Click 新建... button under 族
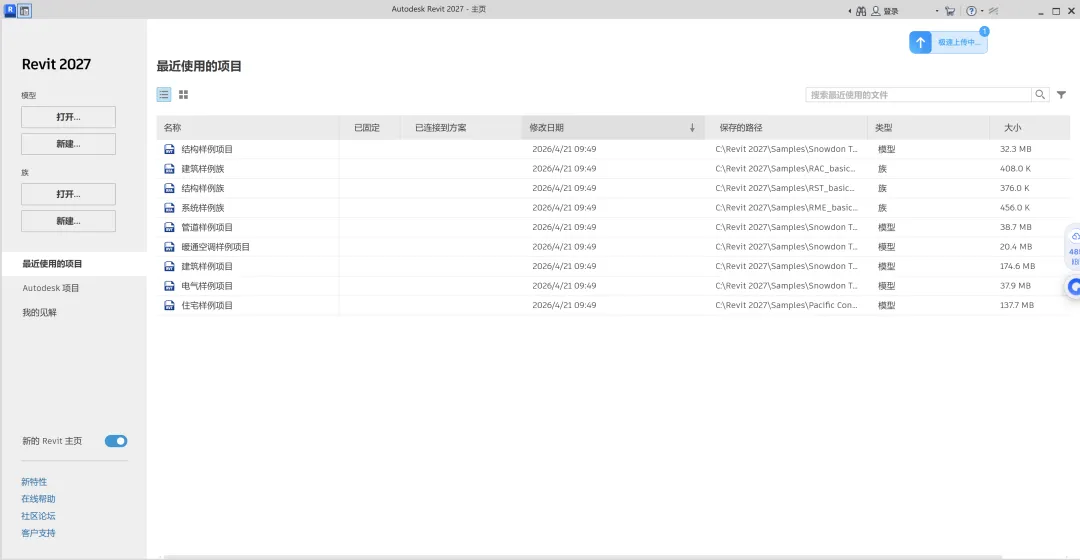 click(68, 221)
